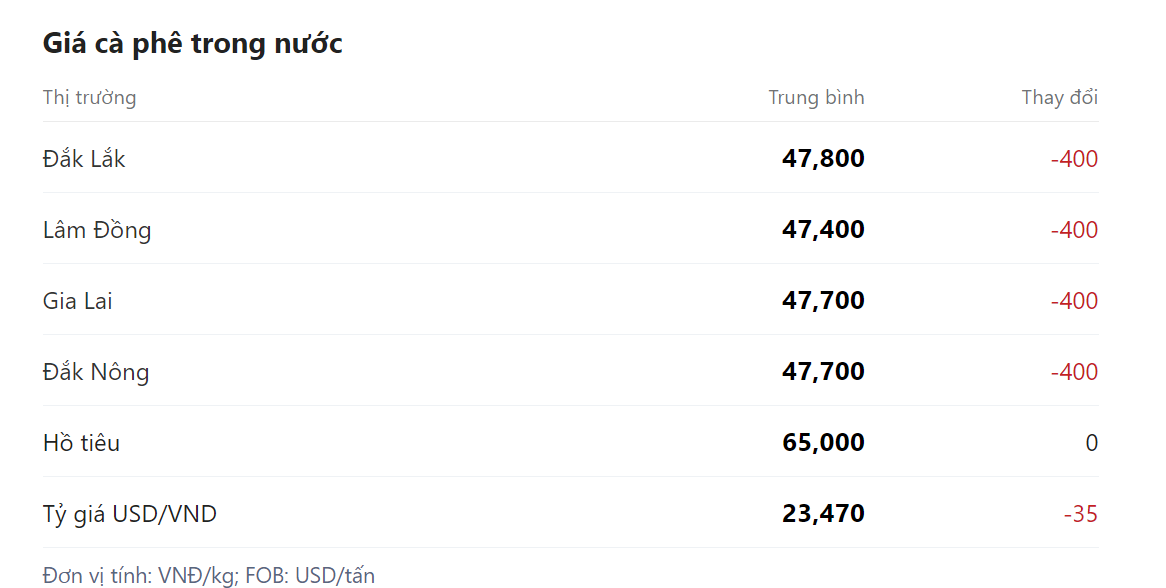The width and height of the screenshot is (1166, 588).
Task: Click the Hồ tiêu row label
Action: click(x=81, y=443)
